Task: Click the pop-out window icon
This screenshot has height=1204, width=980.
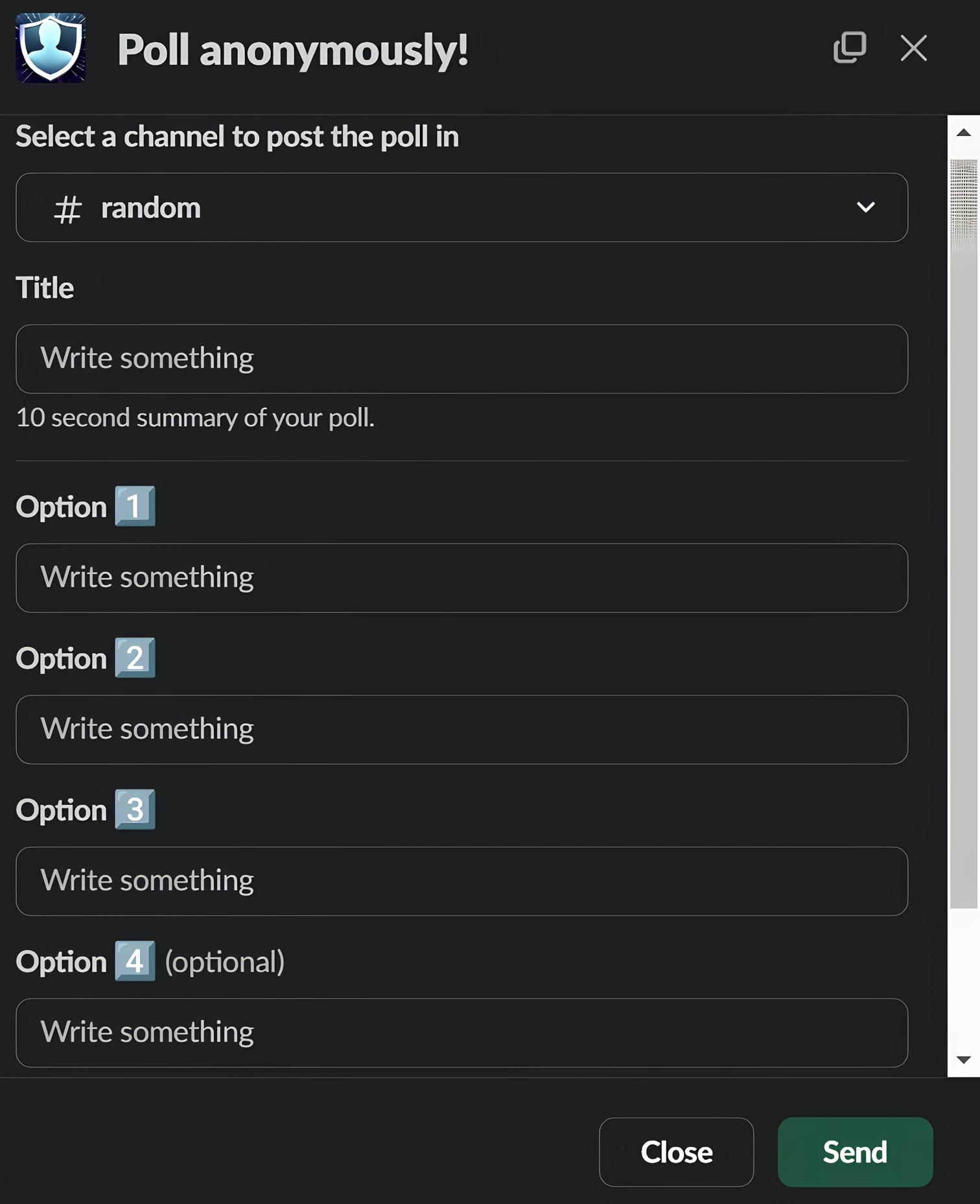Action: 849,48
